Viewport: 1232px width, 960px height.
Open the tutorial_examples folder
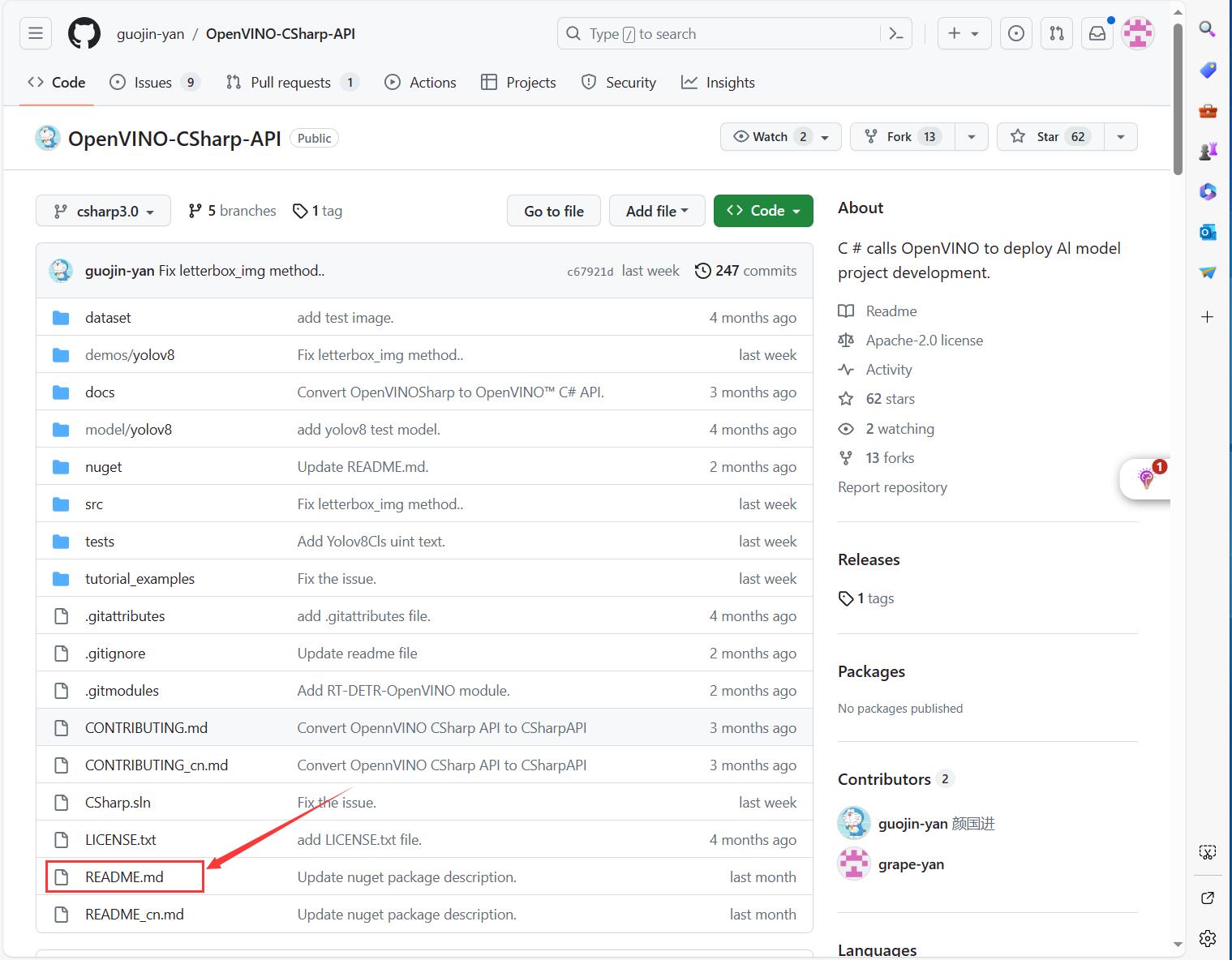[x=140, y=579]
